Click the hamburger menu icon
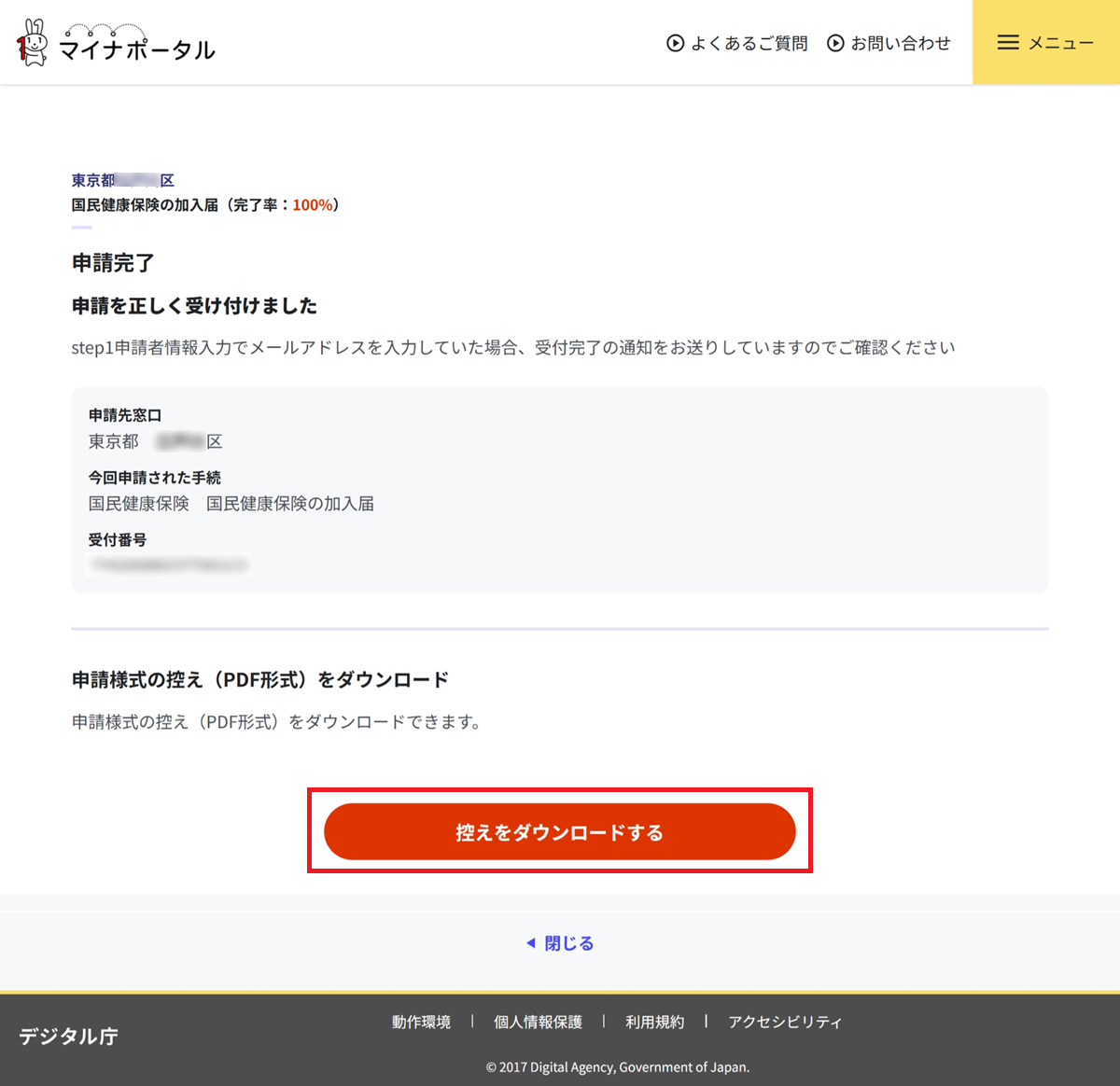This screenshot has height=1086, width=1120. tap(1008, 43)
